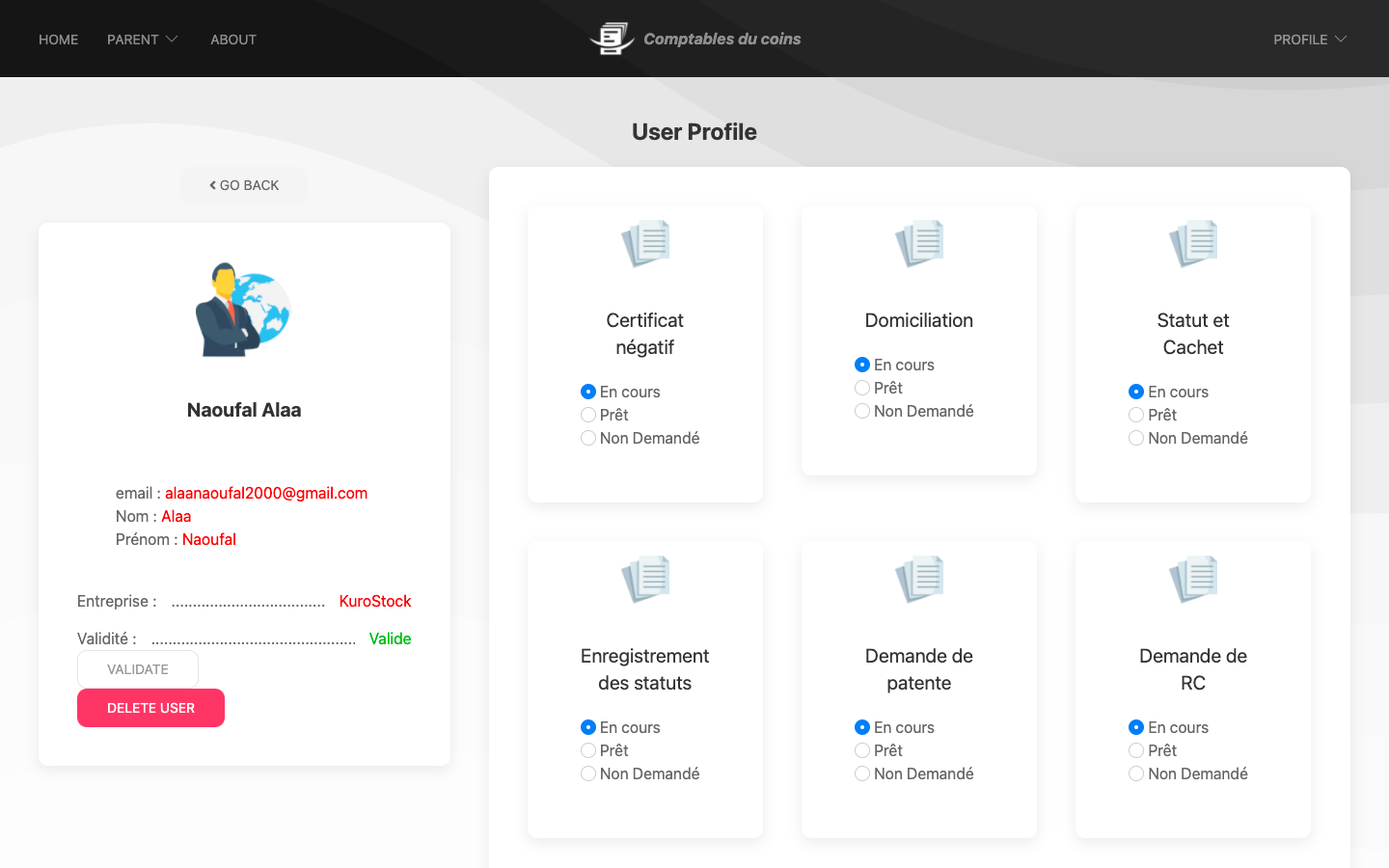Click the alaanaoufal2000@gmail.com email link

(266, 493)
